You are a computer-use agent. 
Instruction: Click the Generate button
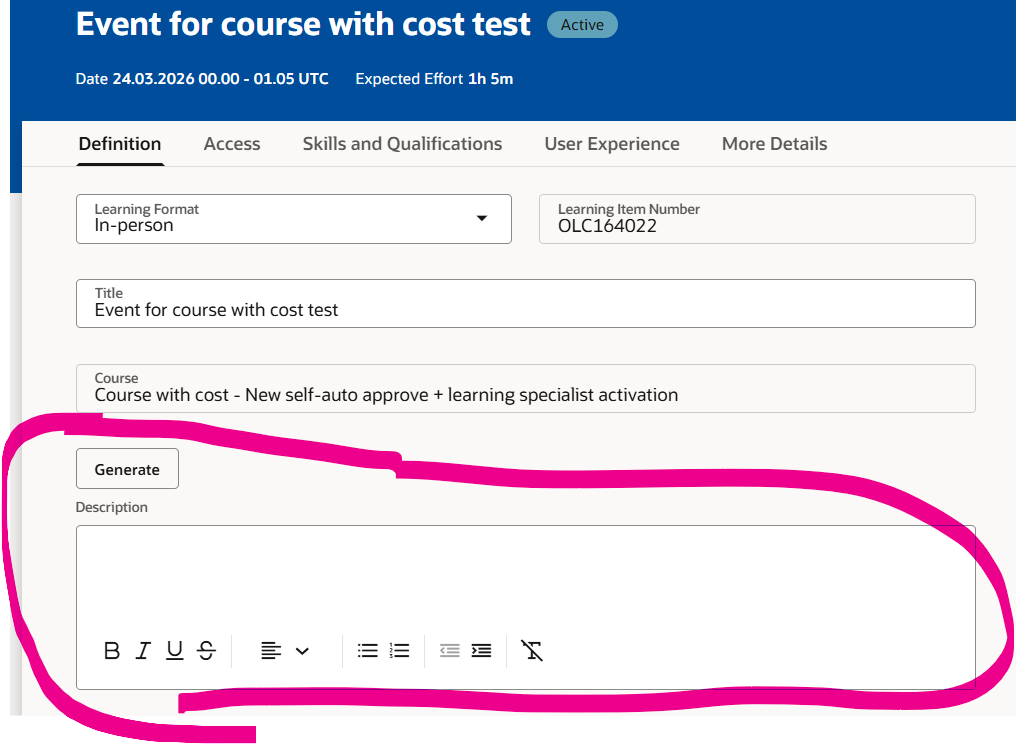point(127,469)
